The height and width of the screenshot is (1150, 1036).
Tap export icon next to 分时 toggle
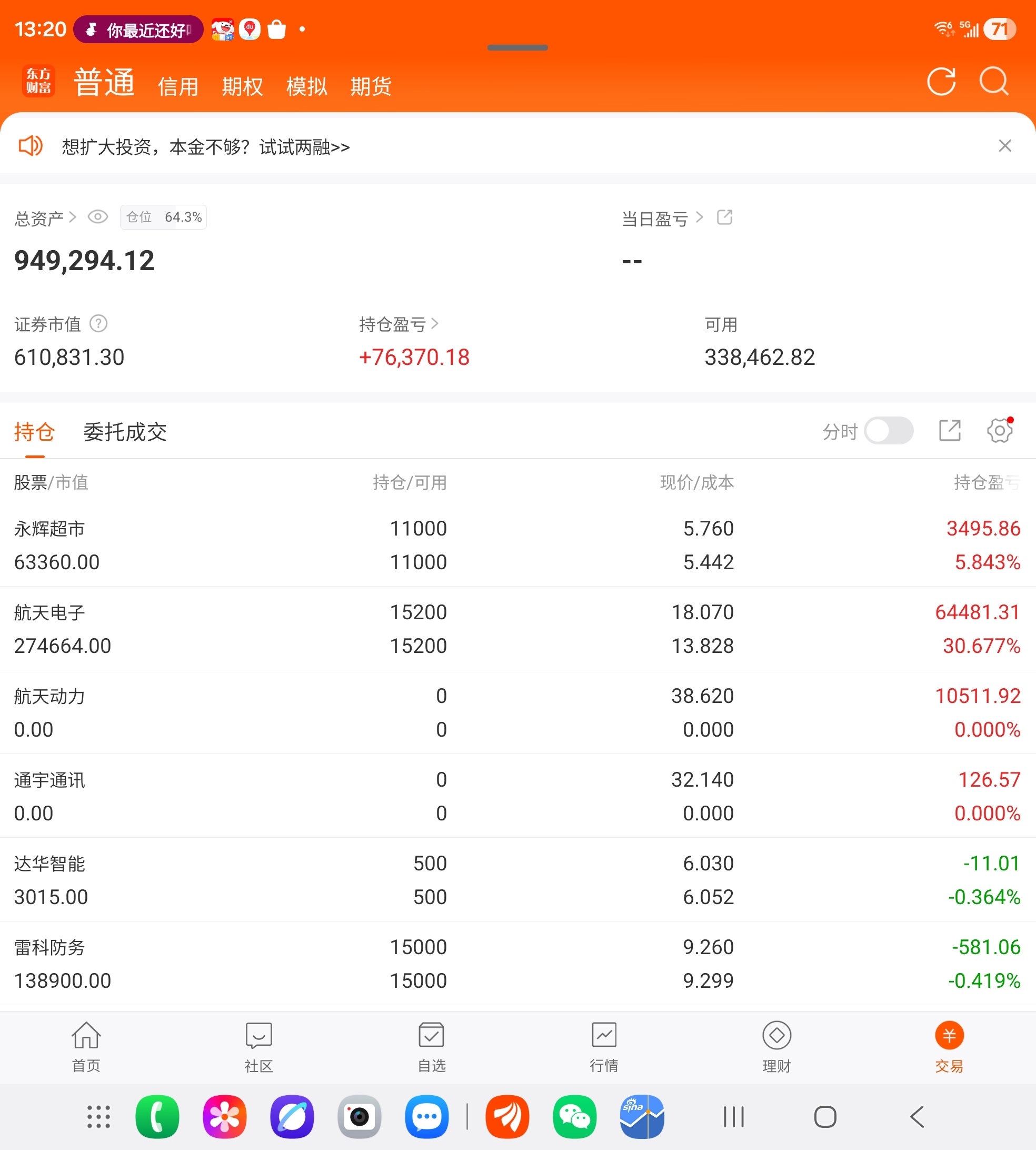point(950,431)
